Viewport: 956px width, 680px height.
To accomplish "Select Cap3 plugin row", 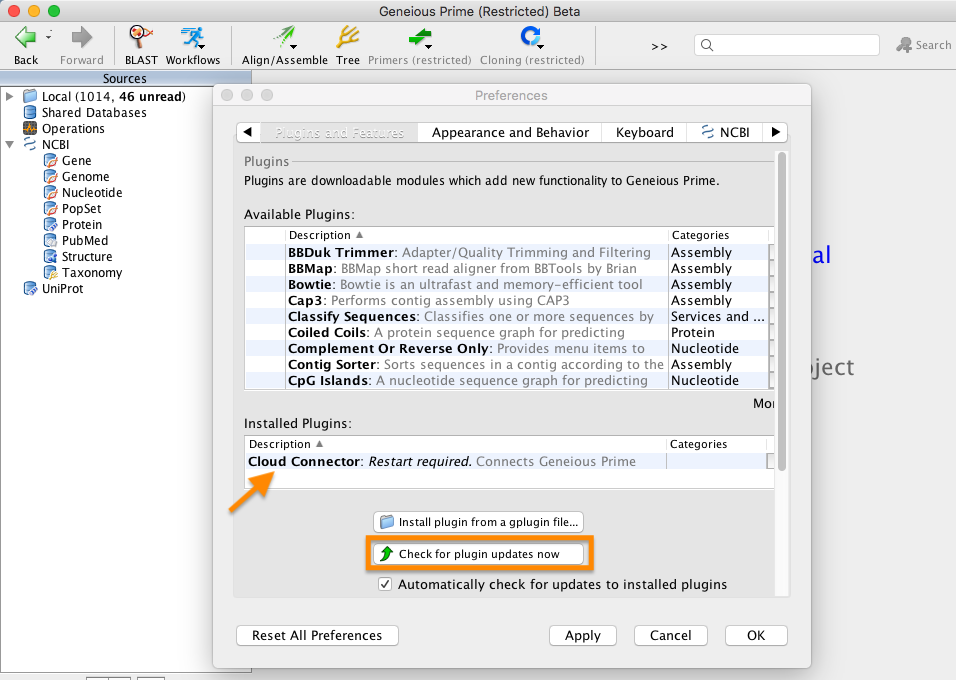I will point(507,301).
